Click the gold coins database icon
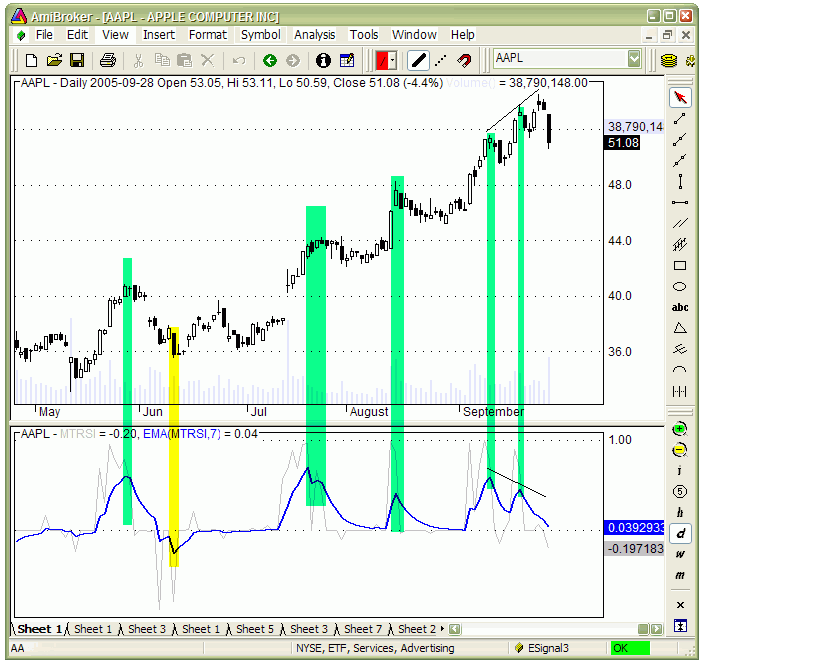819x667 pixels. pyautogui.click(x=669, y=61)
